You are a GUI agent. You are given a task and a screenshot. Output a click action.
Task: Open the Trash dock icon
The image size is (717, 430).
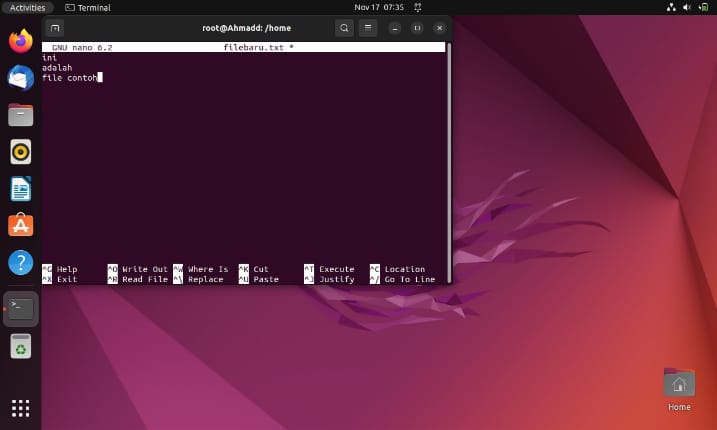[x=21, y=346]
